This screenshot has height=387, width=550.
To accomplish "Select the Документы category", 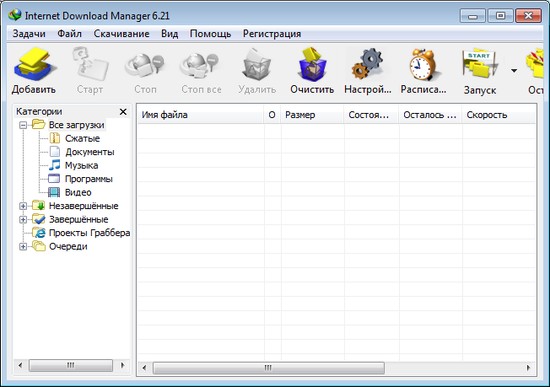I will (x=90, y=152).
